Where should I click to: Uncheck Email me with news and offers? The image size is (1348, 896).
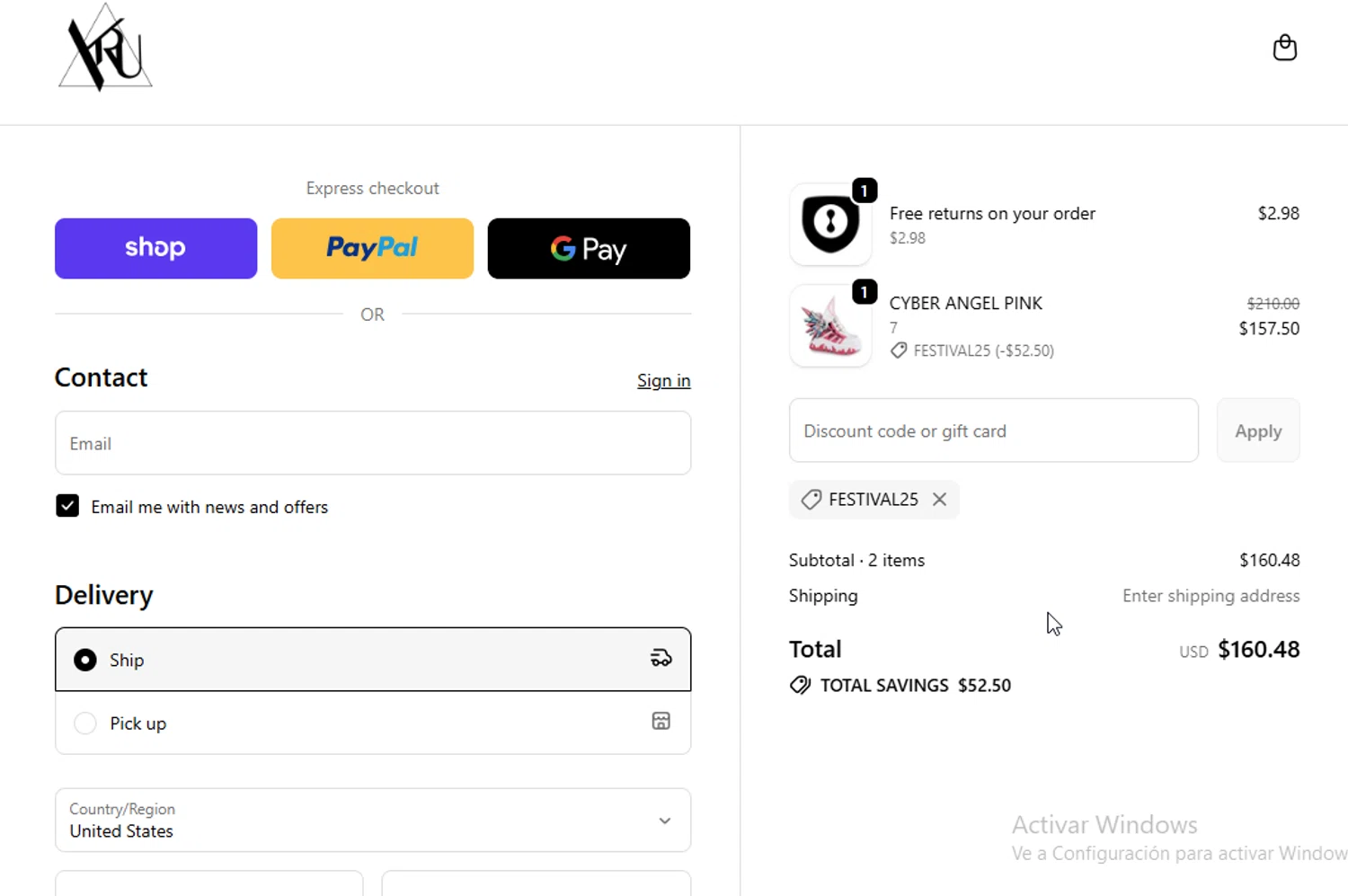point(67,506)
